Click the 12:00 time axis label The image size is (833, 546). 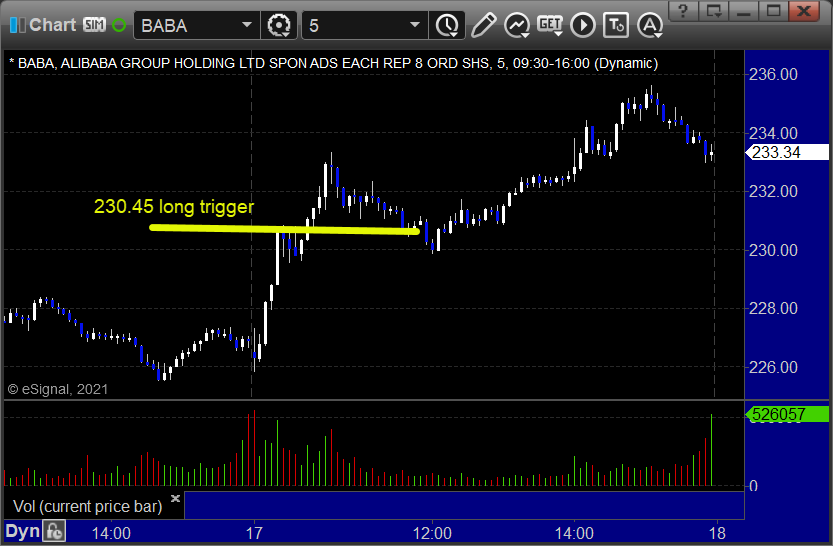click(x=432, y=533)
